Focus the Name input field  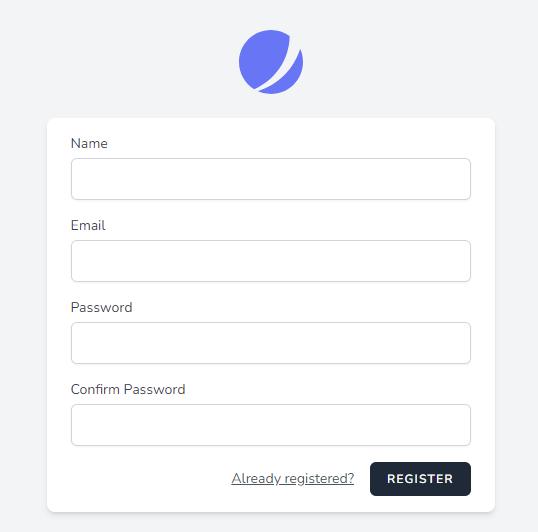(271, 179)
